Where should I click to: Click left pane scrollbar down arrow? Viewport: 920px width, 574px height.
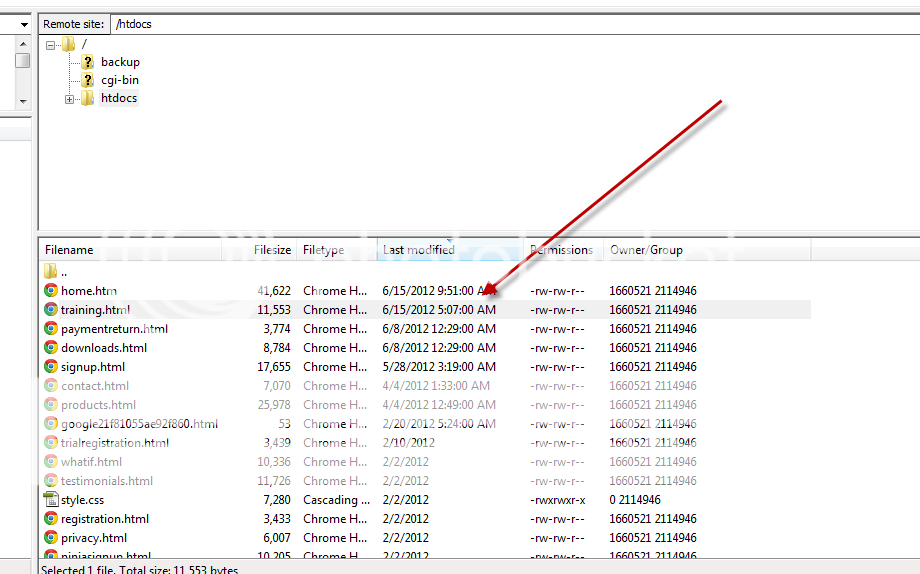pyautogui.click(x=23, y=101)
